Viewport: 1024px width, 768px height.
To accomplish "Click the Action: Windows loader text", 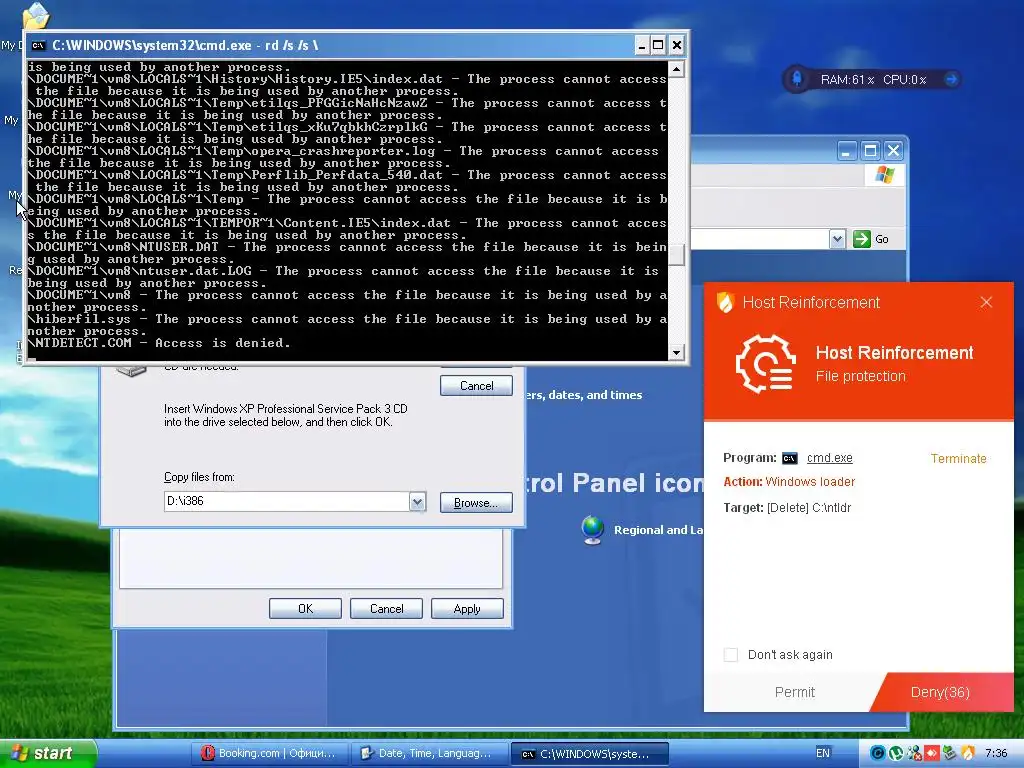I will pyautogui.click(x=789, y=482).
